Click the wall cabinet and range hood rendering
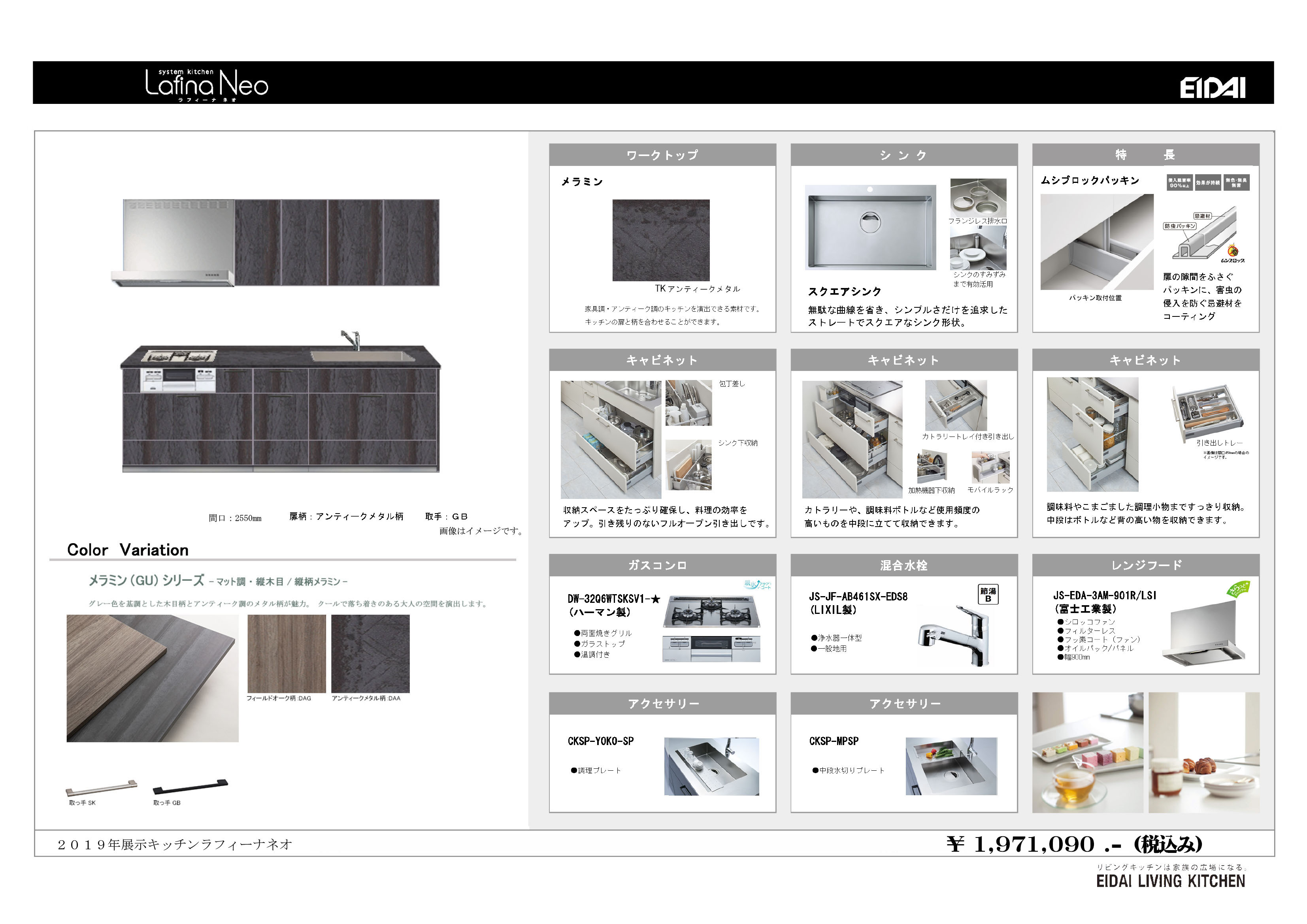The image size is (1307, 924). (x=275, y=243)
